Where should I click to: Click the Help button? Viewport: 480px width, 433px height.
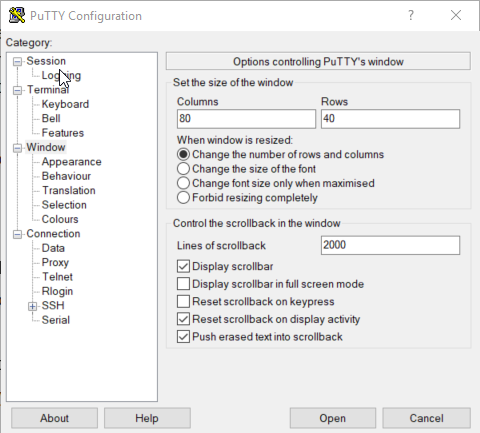click(x=147, y=418)
